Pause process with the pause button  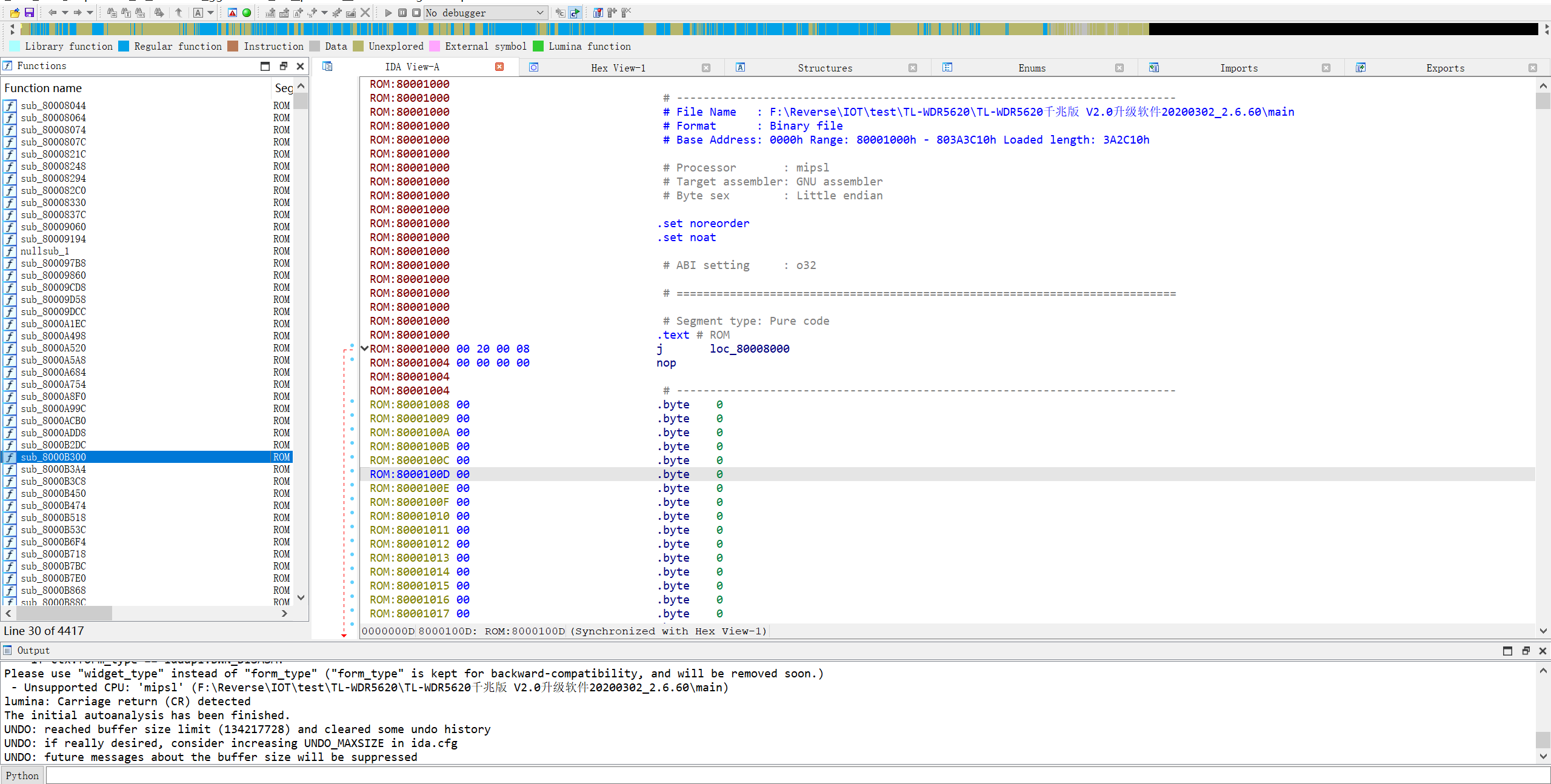(402, 12)
